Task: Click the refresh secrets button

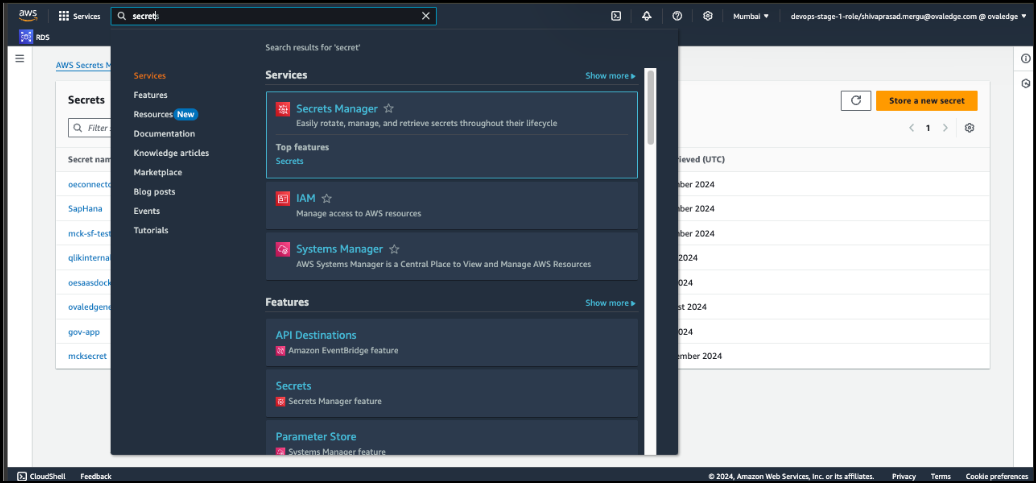Action: click(855, 101)
